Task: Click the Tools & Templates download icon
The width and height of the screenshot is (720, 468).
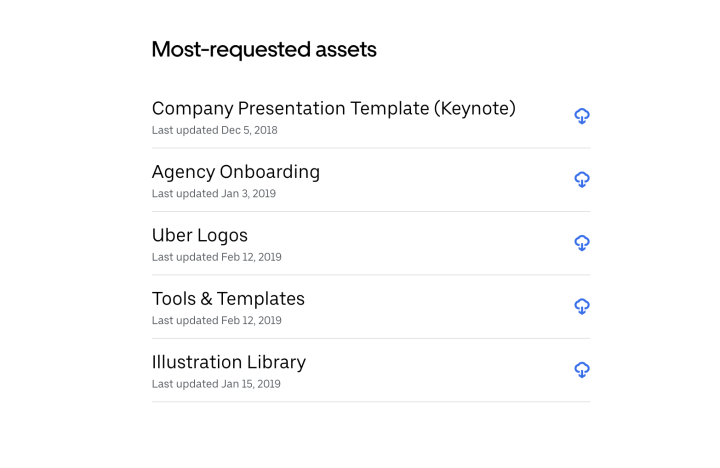Action: click(x=582, y=306)
